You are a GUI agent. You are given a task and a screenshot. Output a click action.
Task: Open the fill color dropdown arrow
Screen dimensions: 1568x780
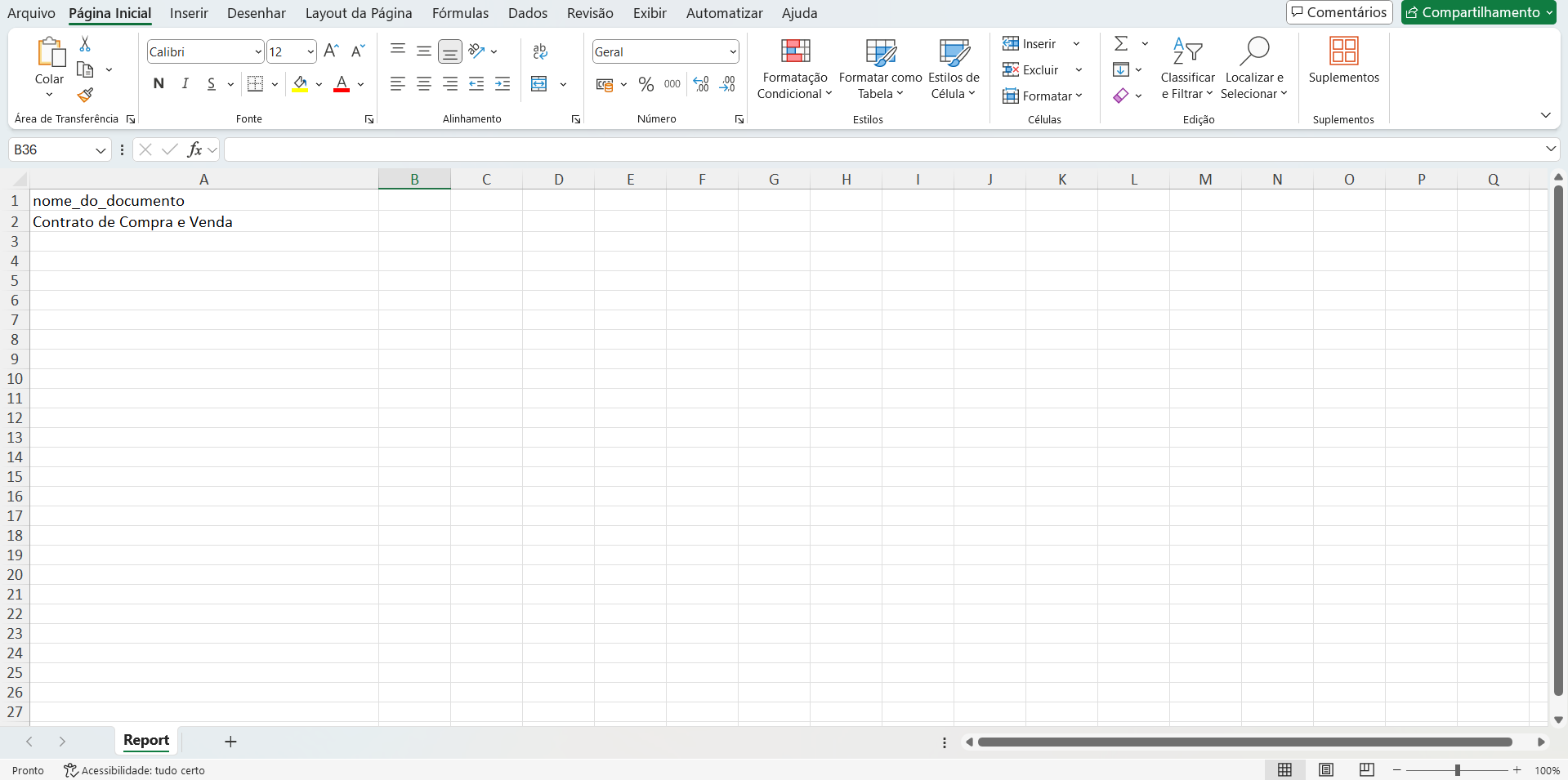tap(319, 84)
